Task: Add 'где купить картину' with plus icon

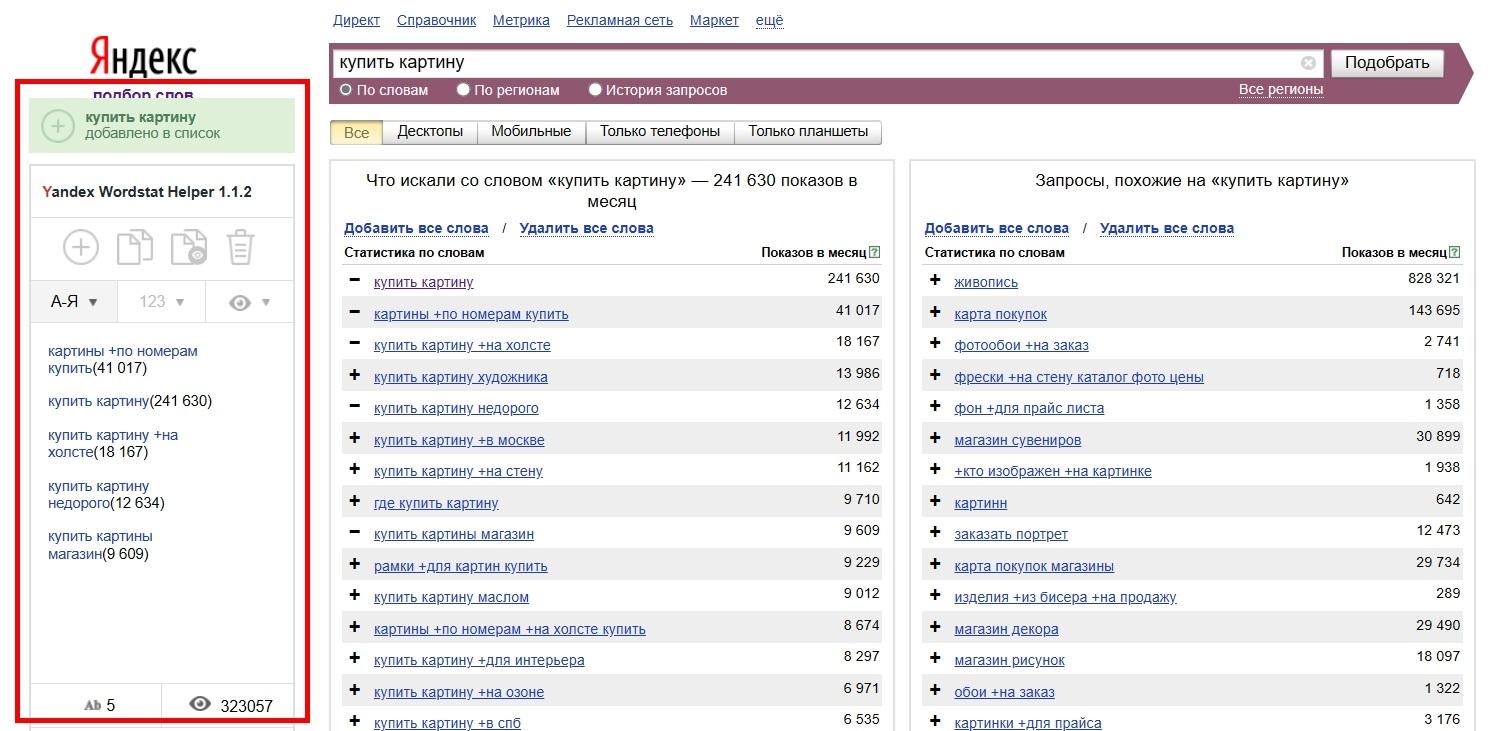Action: pyautogui.click(x=354, y=502)
